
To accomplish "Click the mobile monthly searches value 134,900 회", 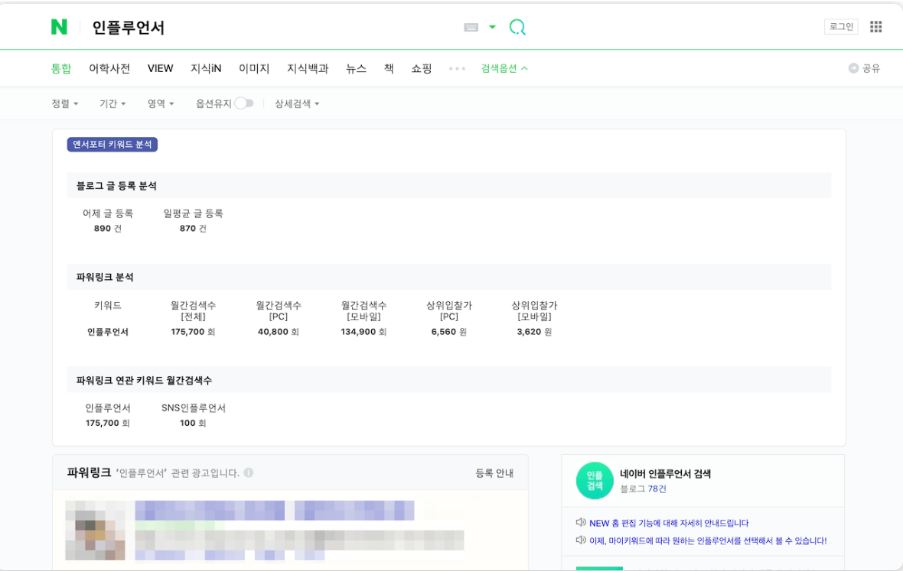I will click(363, 332).
